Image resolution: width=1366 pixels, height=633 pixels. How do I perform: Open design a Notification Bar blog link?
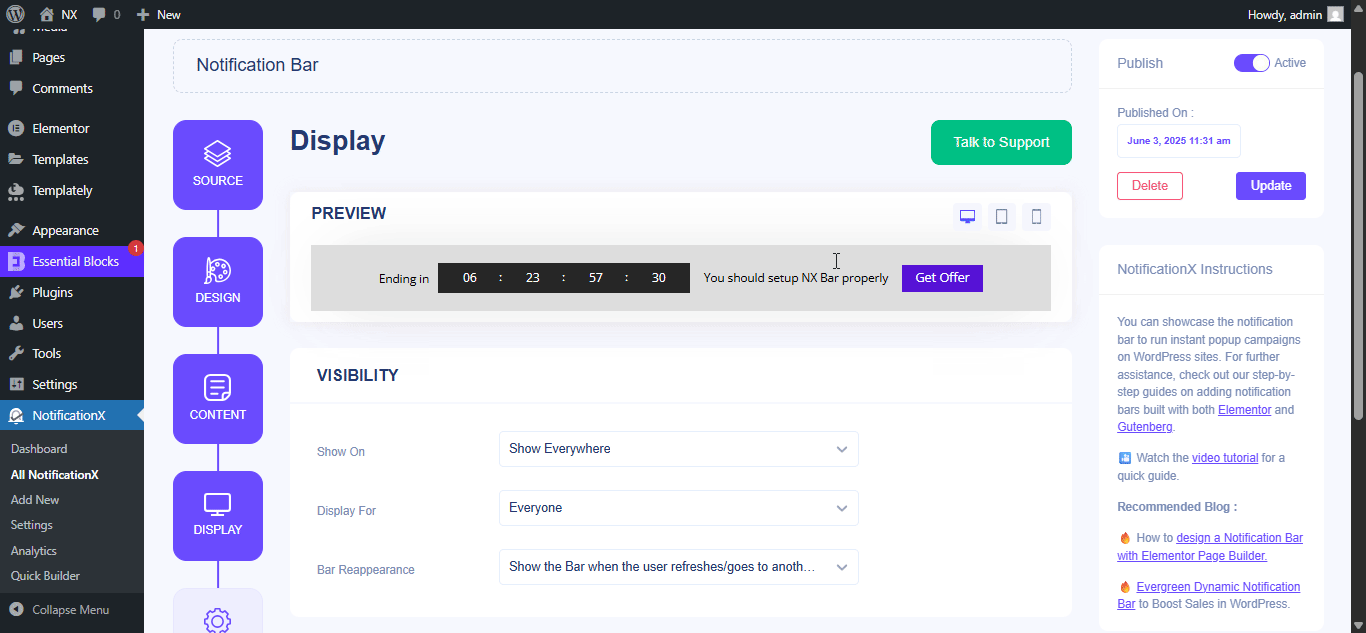(1210, 547)
